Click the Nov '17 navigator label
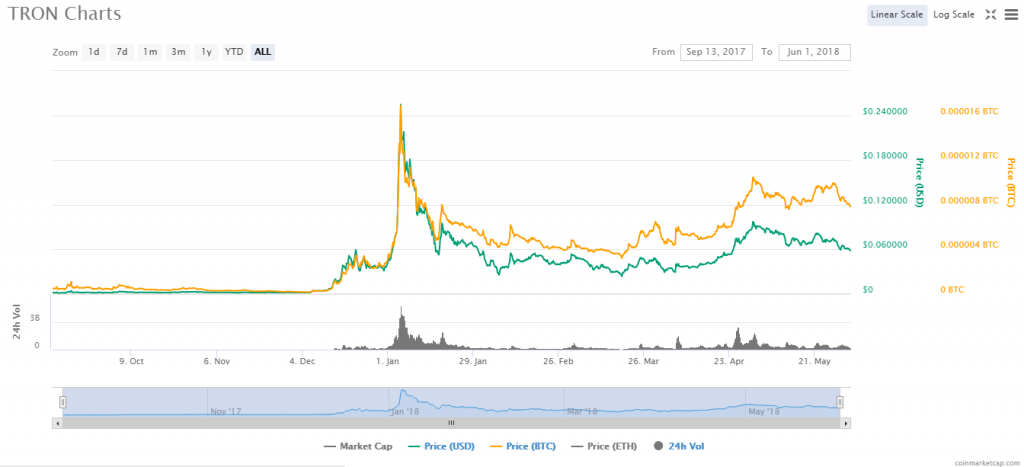 pos(226,411)
